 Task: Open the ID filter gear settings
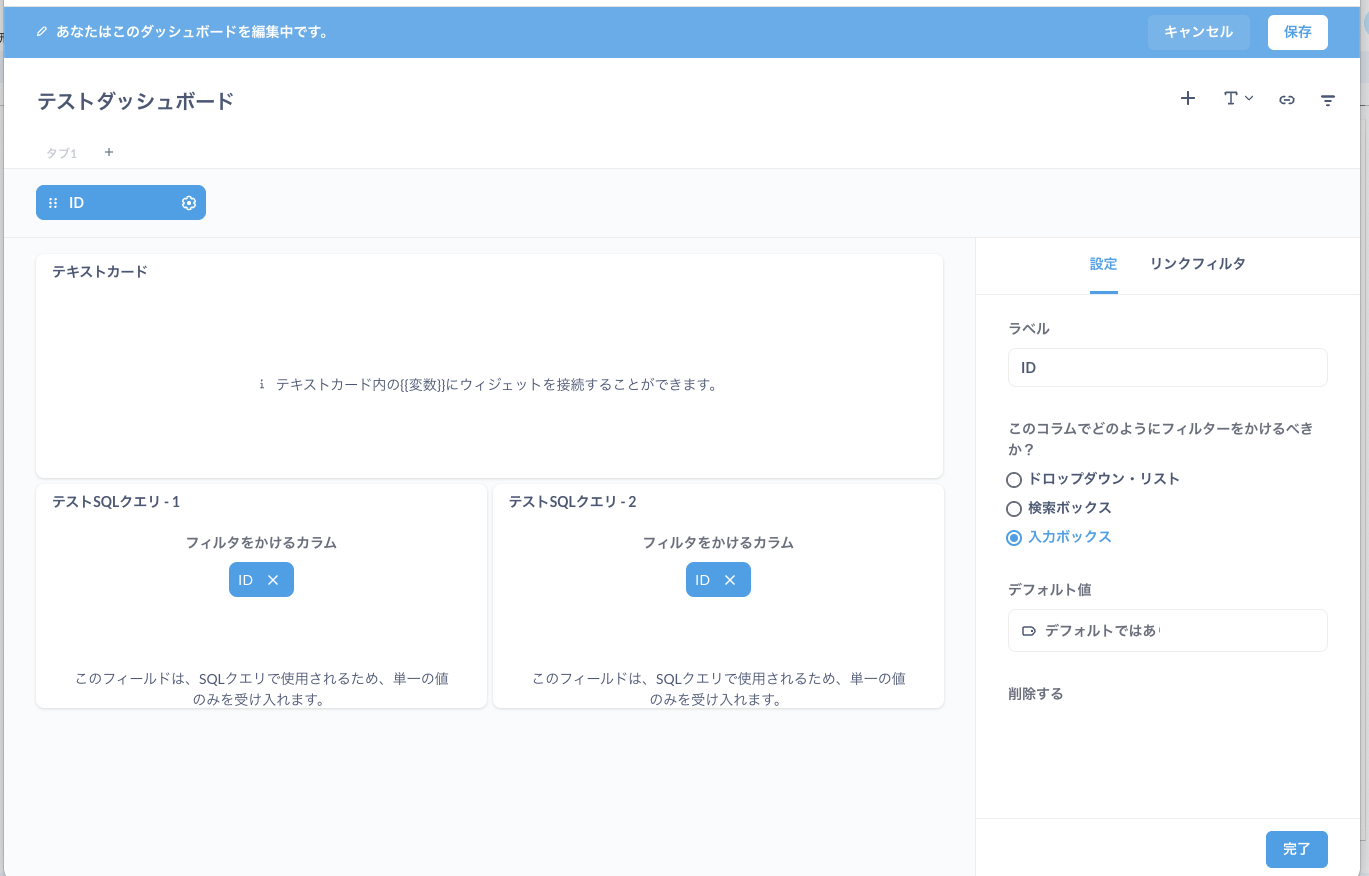188,202
